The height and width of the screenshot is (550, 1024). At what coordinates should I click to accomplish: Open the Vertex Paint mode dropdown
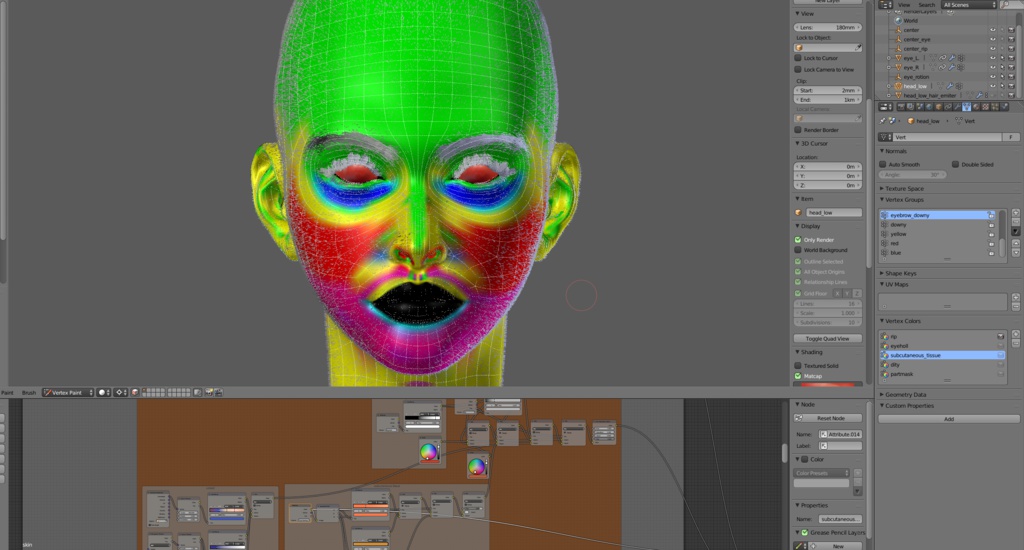click(x=68, y=393)
